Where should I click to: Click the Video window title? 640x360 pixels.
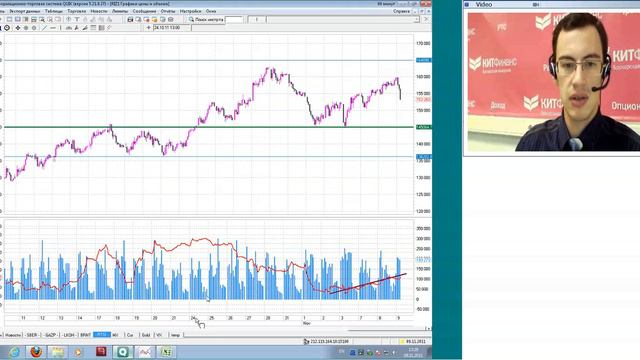tap(484, 4)
